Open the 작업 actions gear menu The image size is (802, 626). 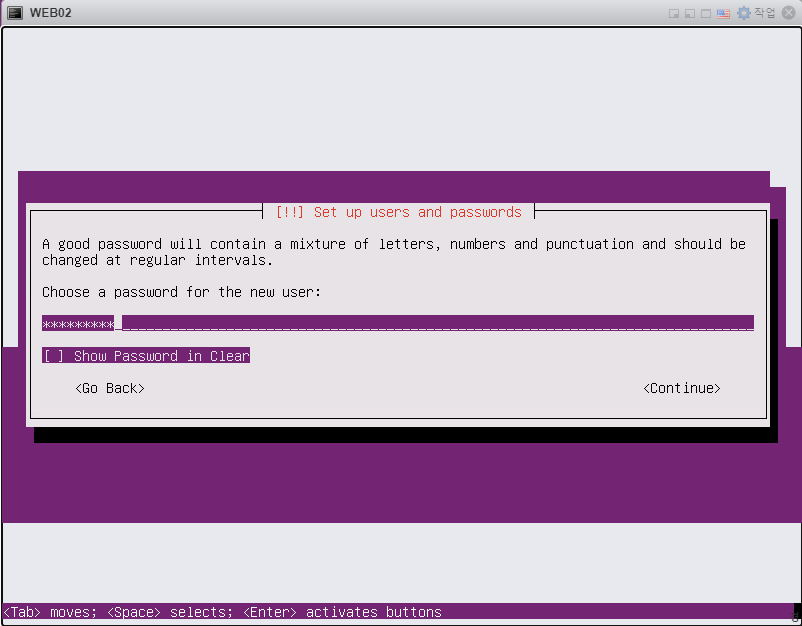click(x=755, y=13)
